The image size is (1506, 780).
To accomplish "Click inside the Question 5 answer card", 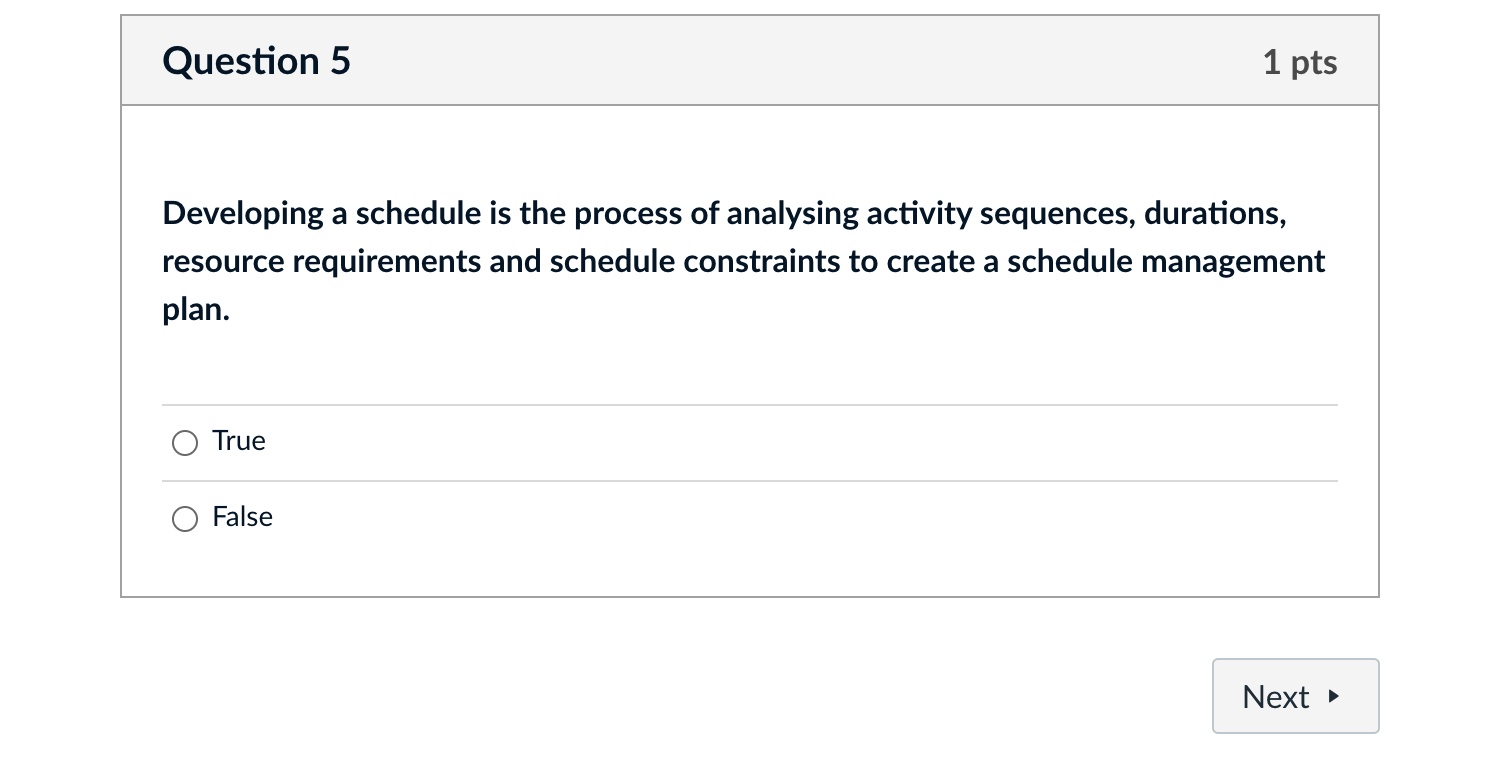I will click(x=750, y=350).
